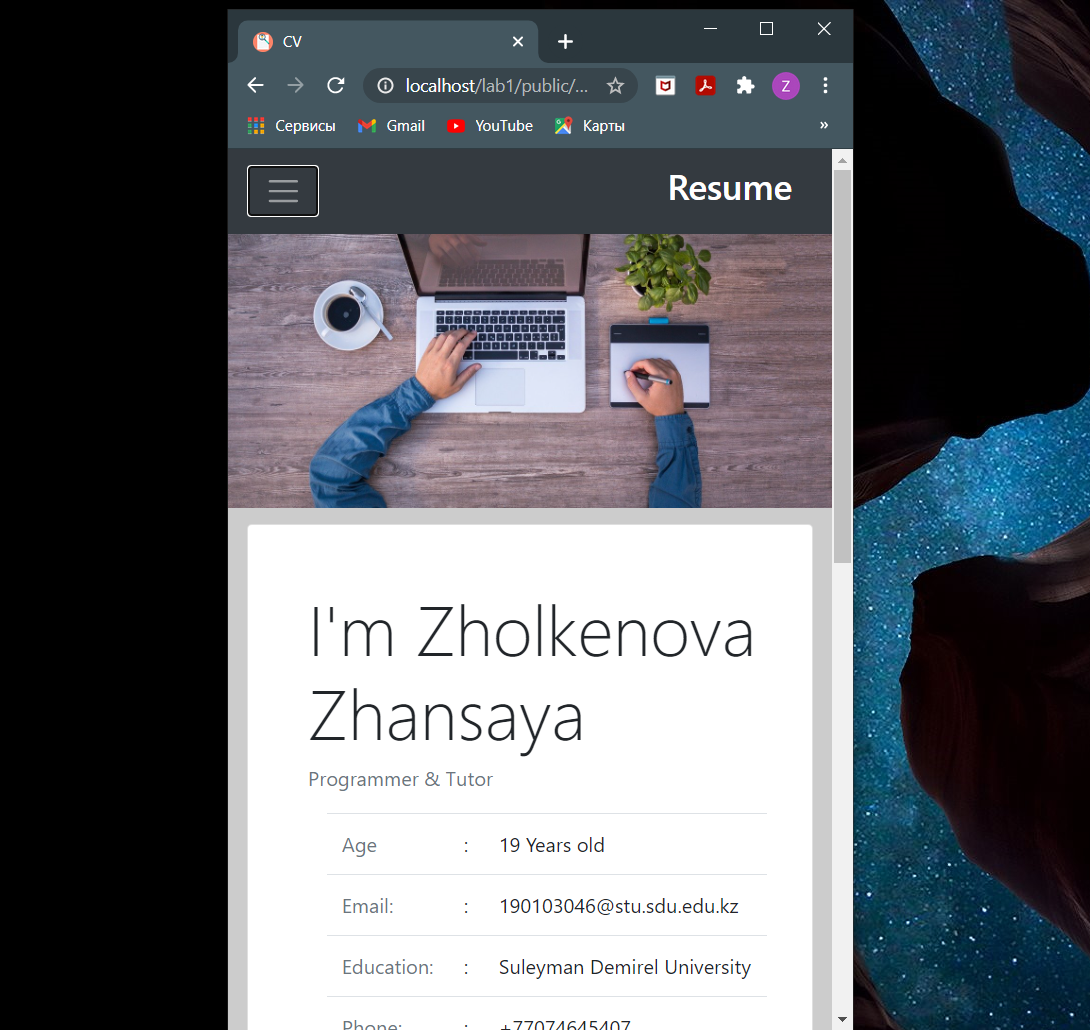Show hidden bookmarks with the chevron
The image size is (1090, 1030).
(x=824, y=125)
